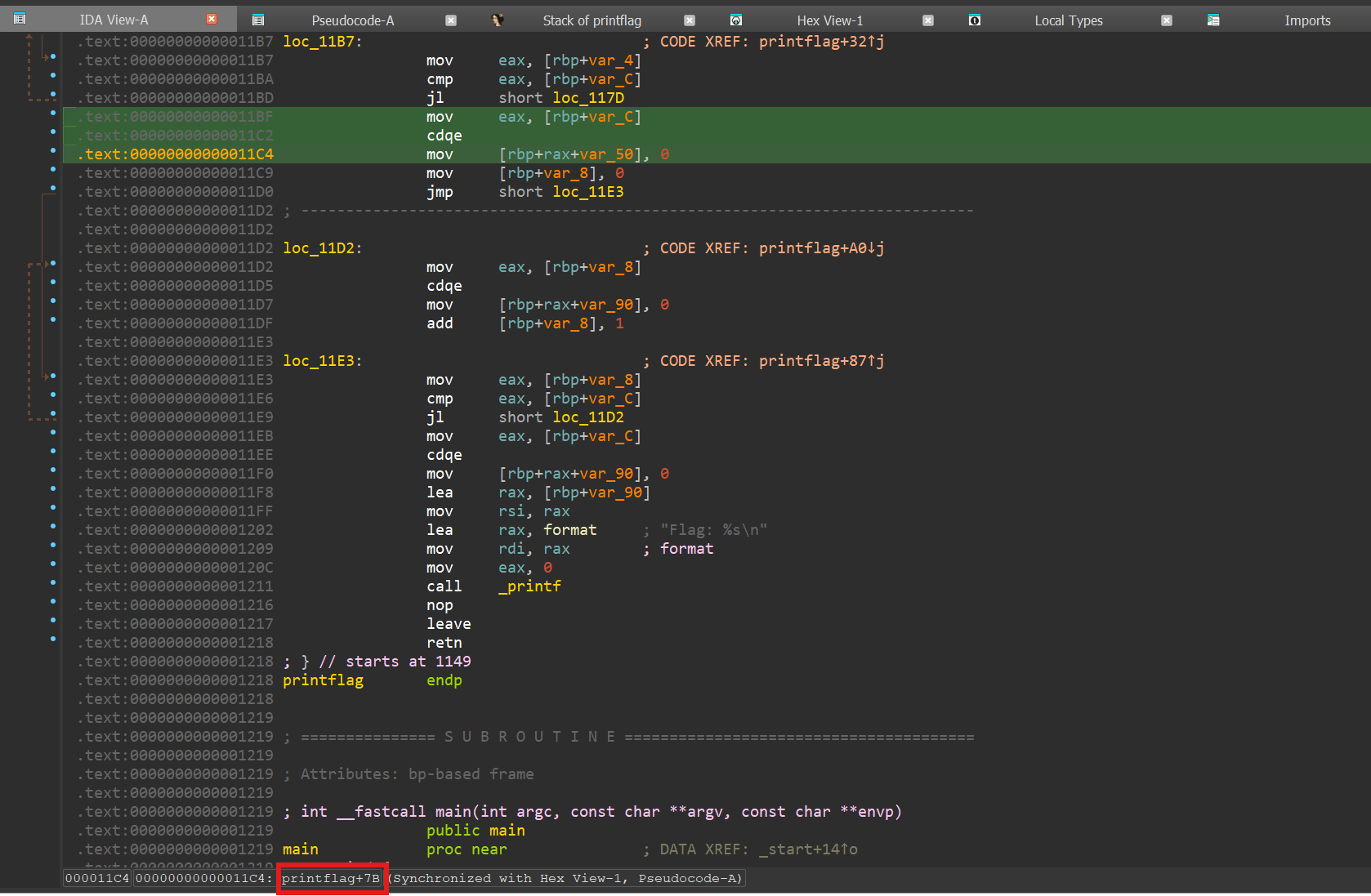Click the Hex View-1 tab icon
Viewport: 1371px width, 896px height.
736,20
